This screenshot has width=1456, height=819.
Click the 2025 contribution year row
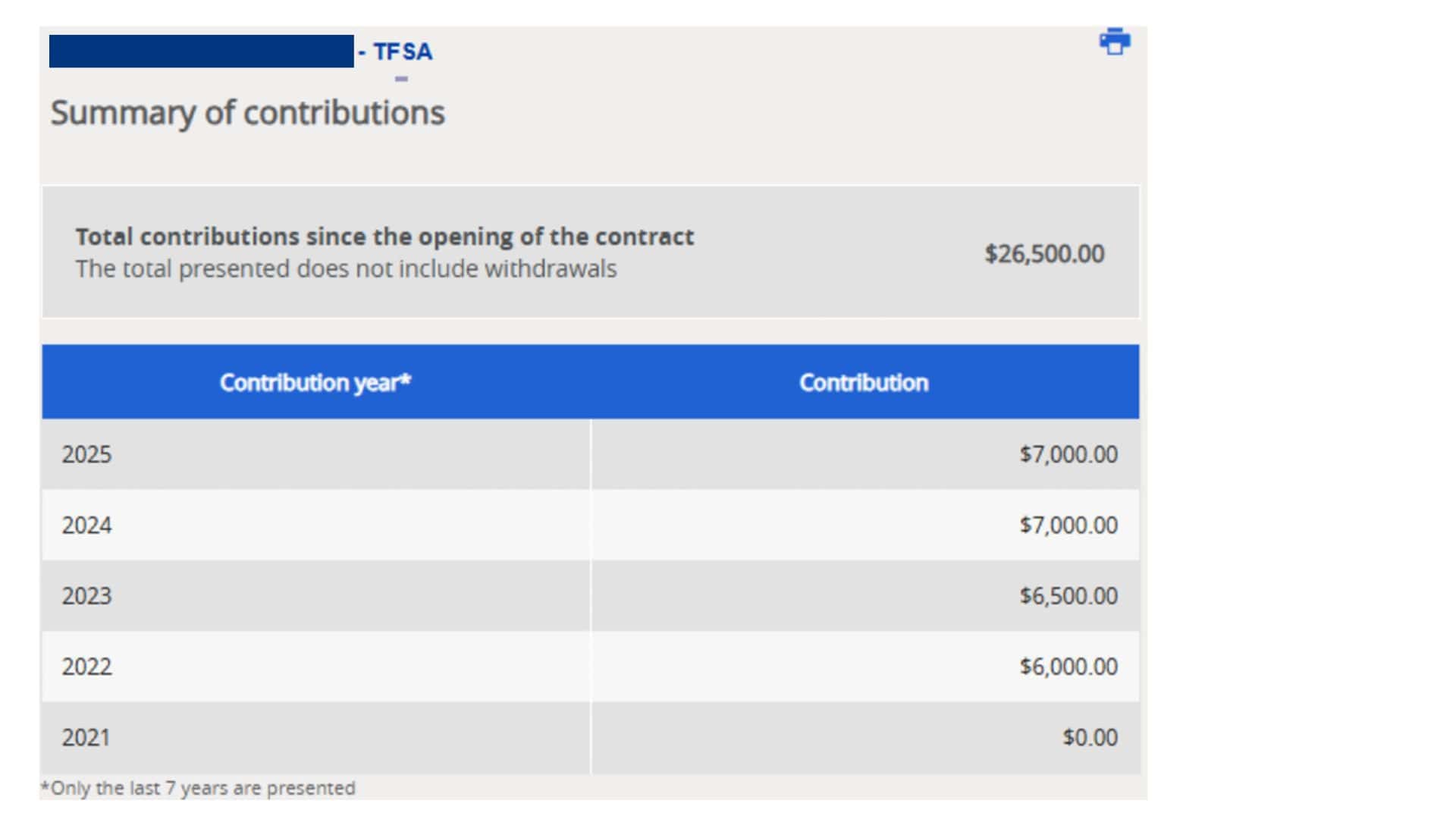[x=591, y=454]
